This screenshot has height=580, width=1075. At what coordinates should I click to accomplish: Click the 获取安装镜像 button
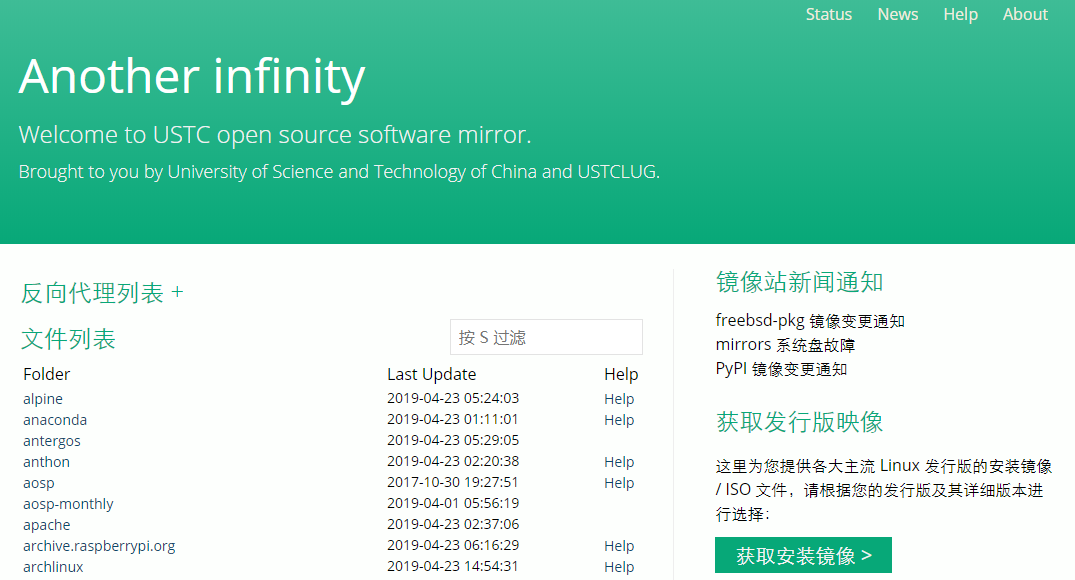pos(803,555)
